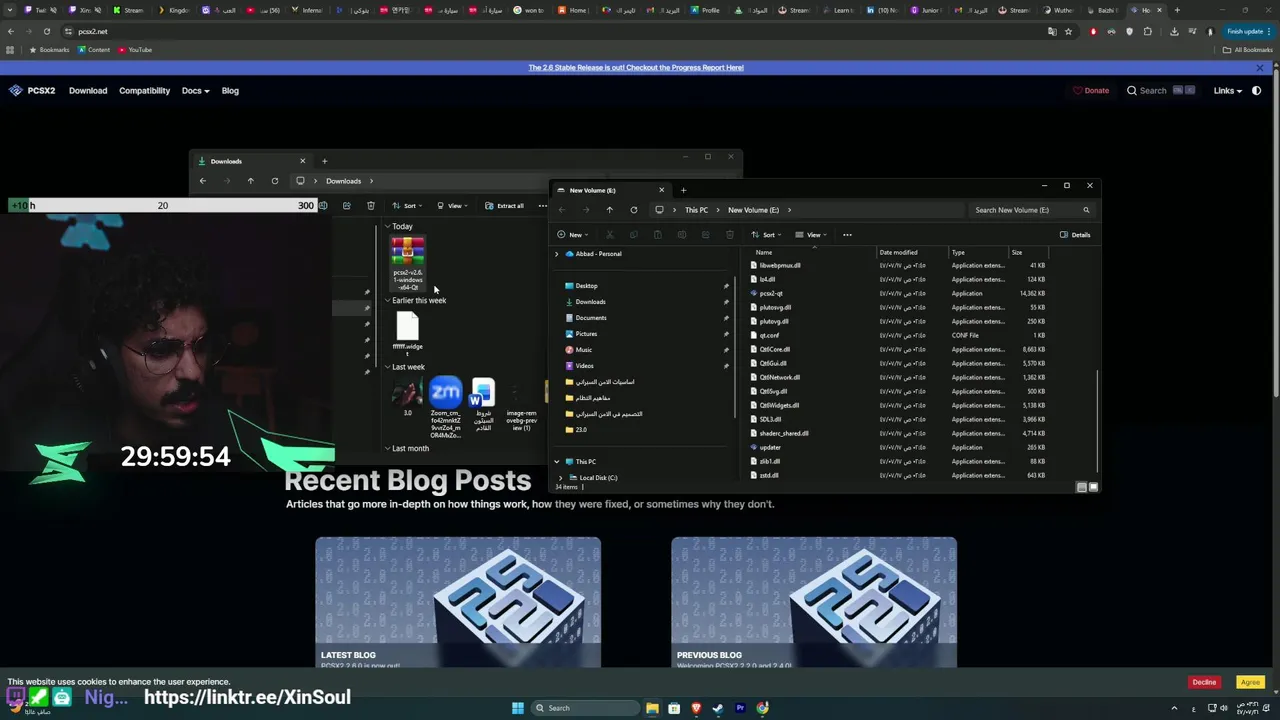Collapse the Earlier this week group

388,301
